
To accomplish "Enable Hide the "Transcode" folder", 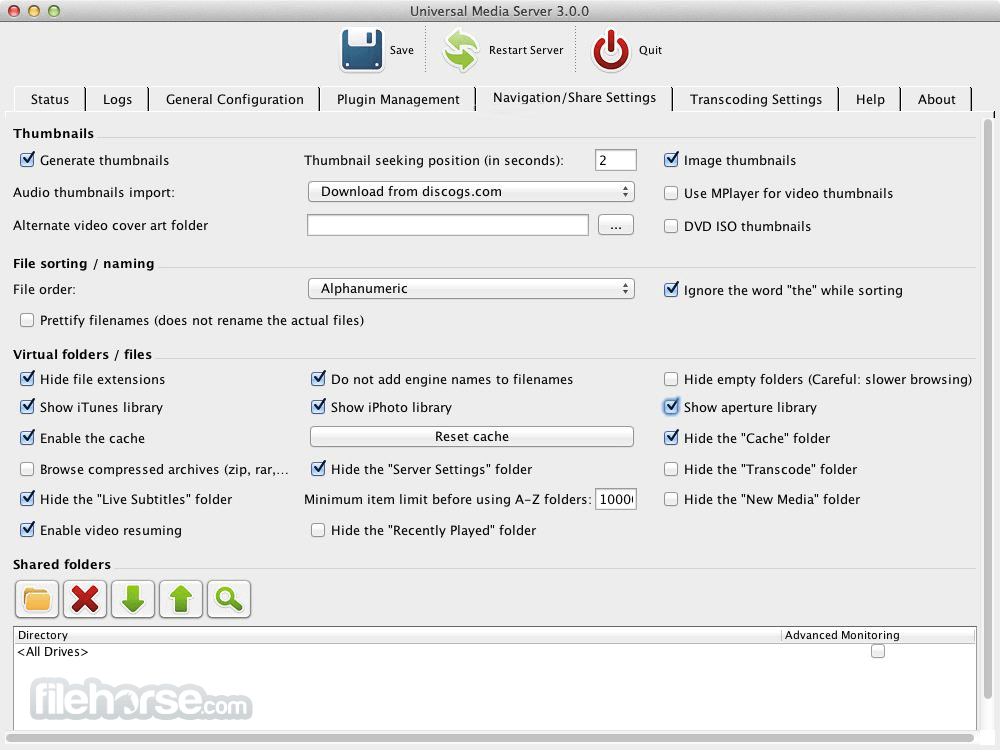I will click(x=671, y=469).
